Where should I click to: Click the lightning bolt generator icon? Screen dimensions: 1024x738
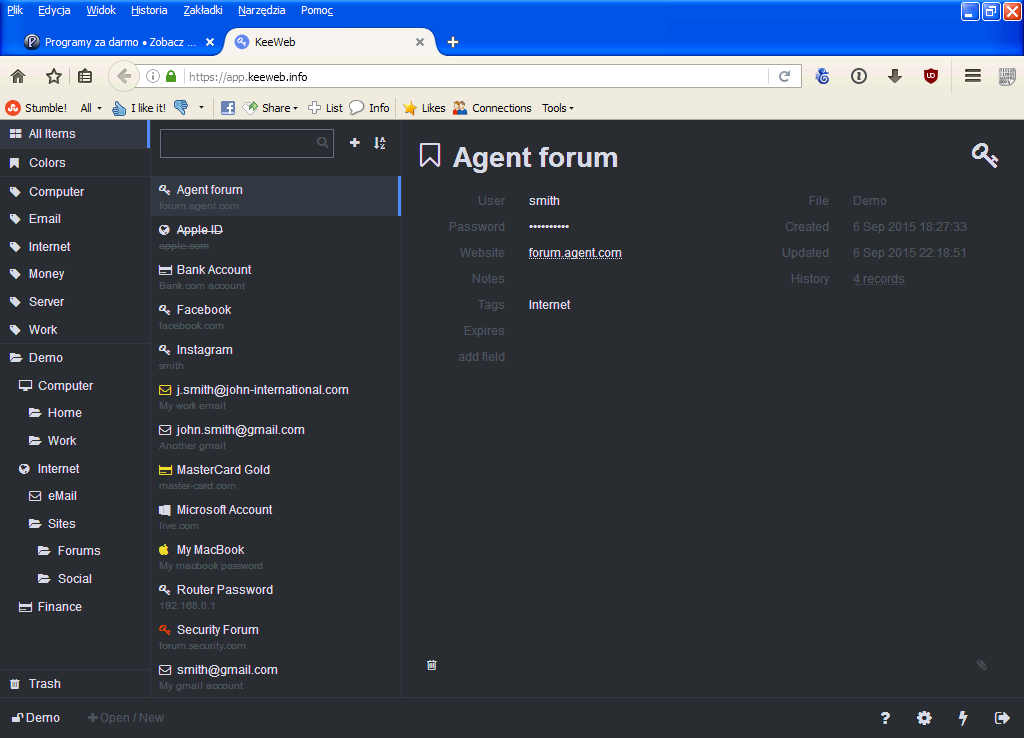click(x=963, y=718)
